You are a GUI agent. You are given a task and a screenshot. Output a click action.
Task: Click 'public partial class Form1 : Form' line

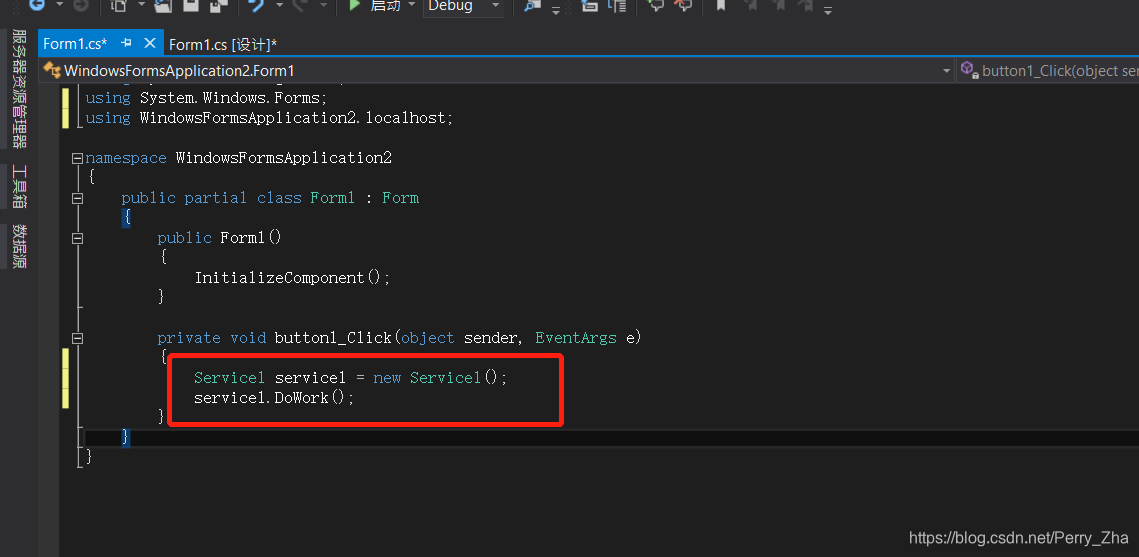point(269,198)
